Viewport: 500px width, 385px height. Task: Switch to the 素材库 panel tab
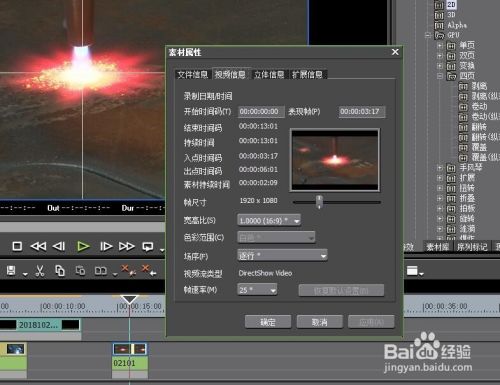[x=438, y=247]
